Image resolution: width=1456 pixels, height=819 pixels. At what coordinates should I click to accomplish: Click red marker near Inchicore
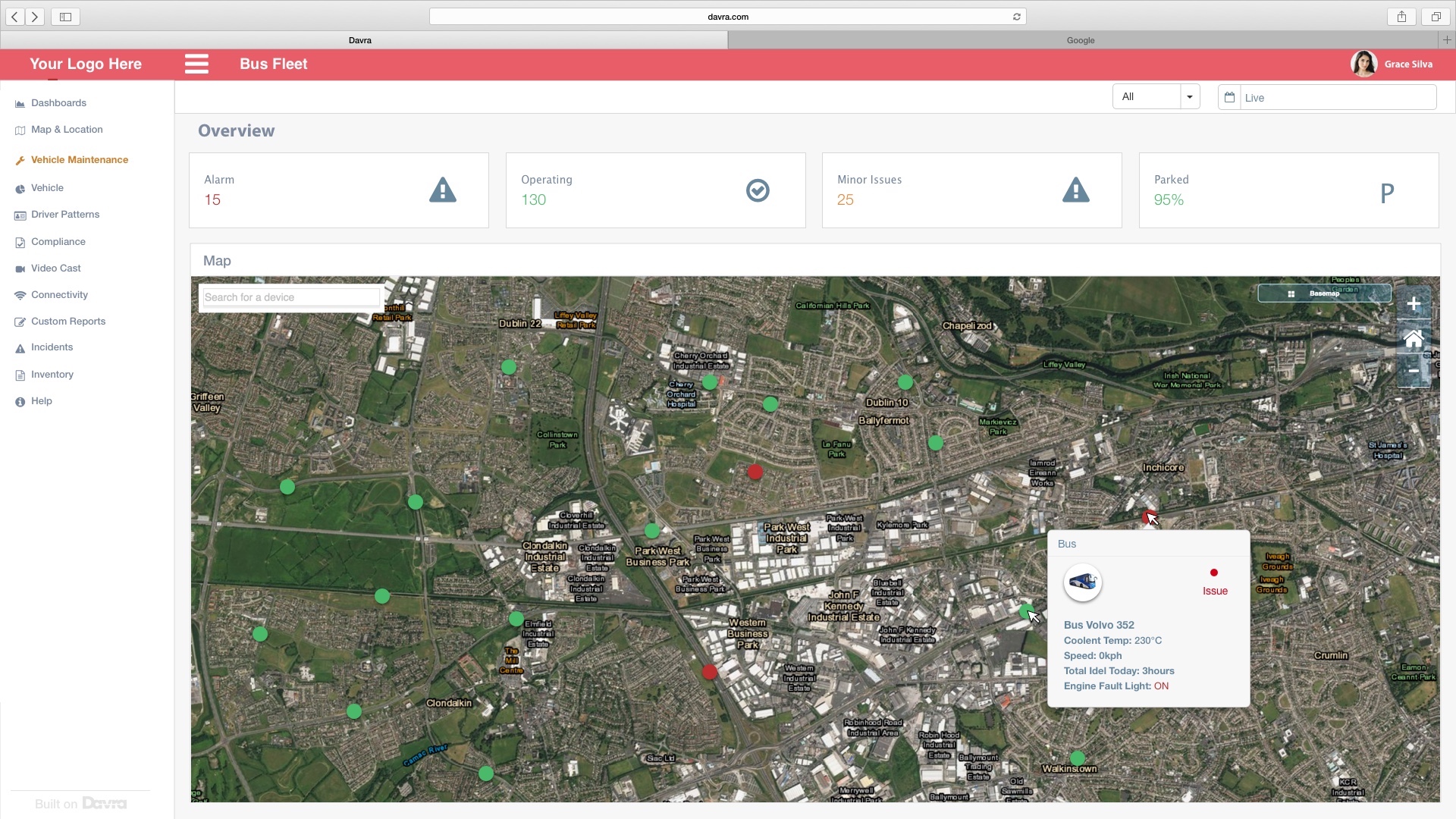pos(1148,516)
